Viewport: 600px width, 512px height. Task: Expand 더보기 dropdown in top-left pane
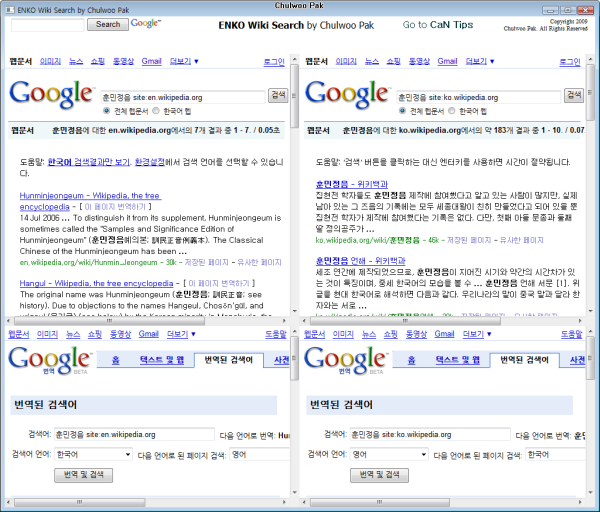point(184,61)
